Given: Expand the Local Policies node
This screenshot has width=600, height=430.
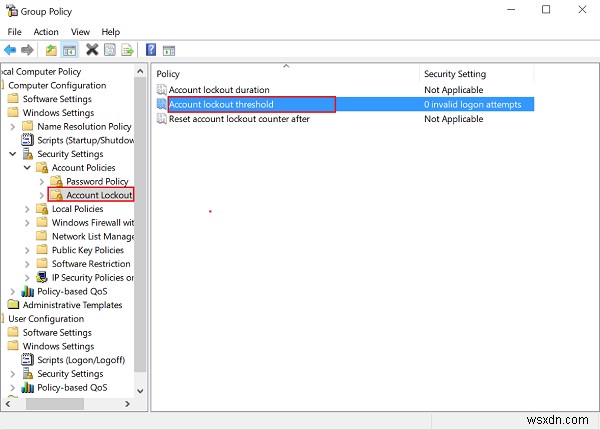Looking at the screenshot, I should (27, 209).
